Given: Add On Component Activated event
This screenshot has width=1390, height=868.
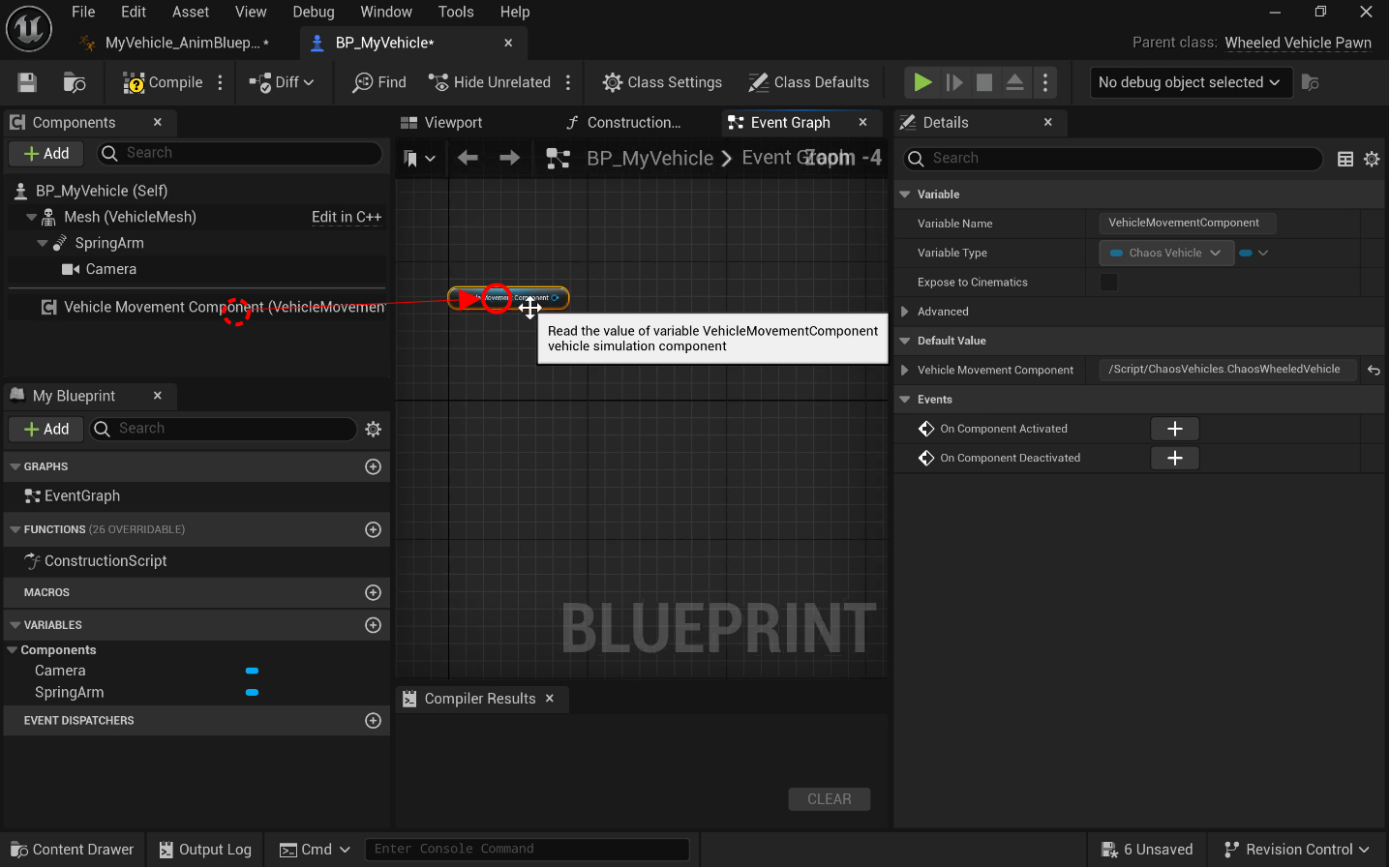Looking at the screenshot, I should point(1175,429).
